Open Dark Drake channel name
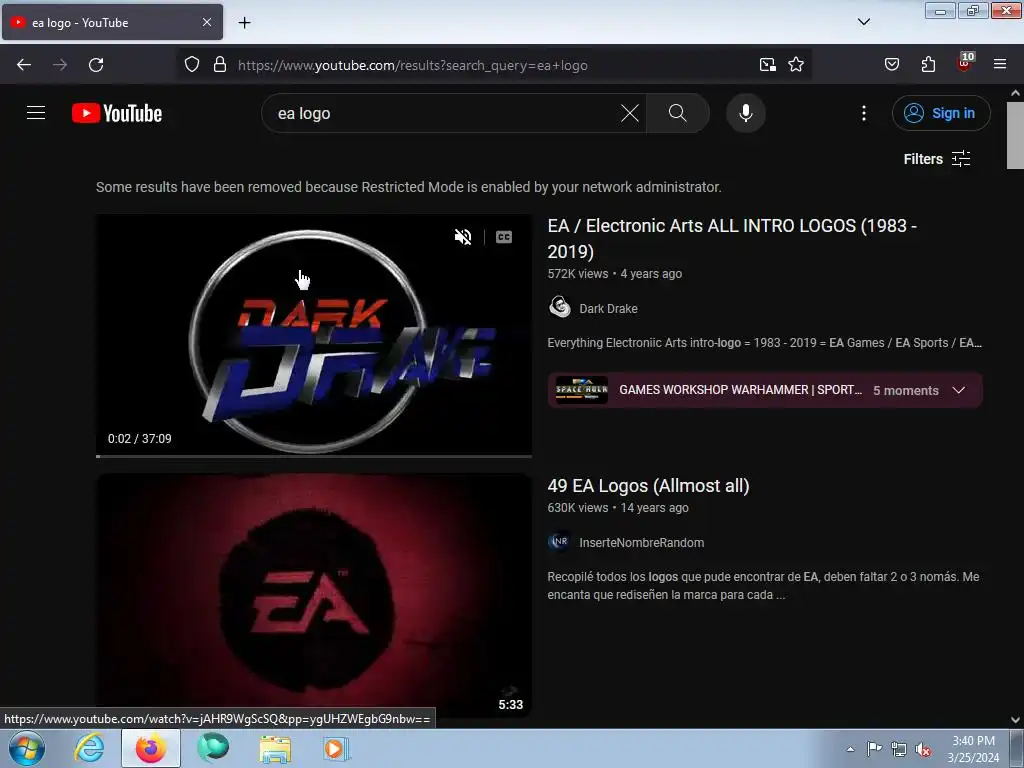The height and width of the screenshot is (768, 1024). pyautogui.click(x=608, y=308)
